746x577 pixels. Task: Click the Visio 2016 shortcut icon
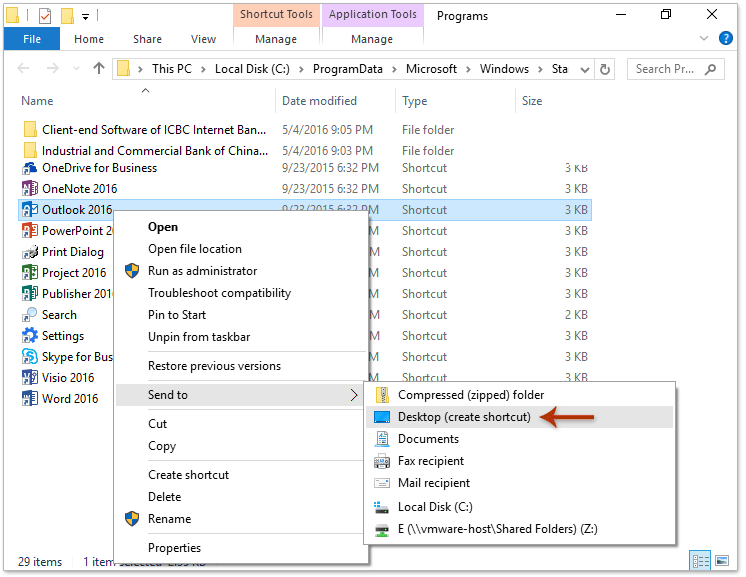[30, 378]
